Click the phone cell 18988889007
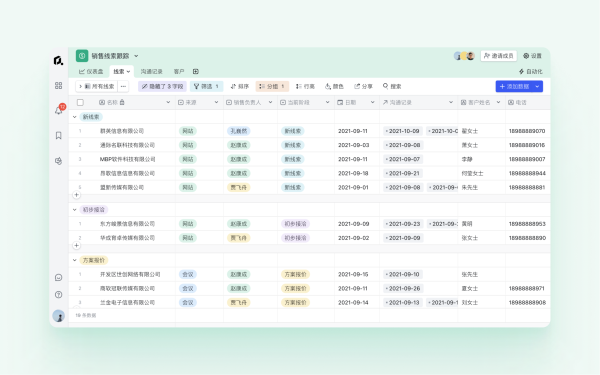The image size is (600, 375). pyautogui.click(x=527, y=159)
